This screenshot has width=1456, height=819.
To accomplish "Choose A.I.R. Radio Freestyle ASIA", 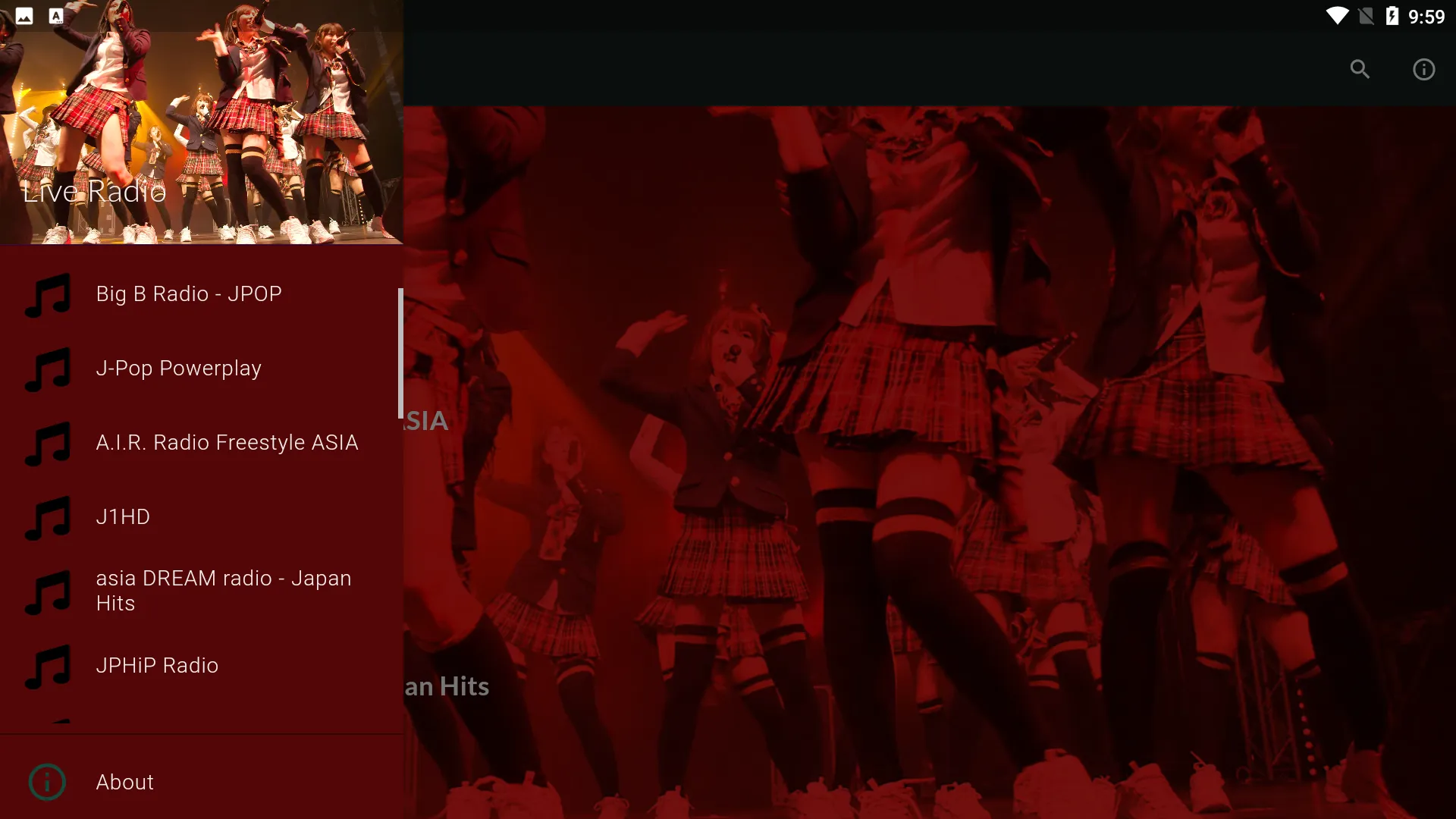I will tap(201, 443).
